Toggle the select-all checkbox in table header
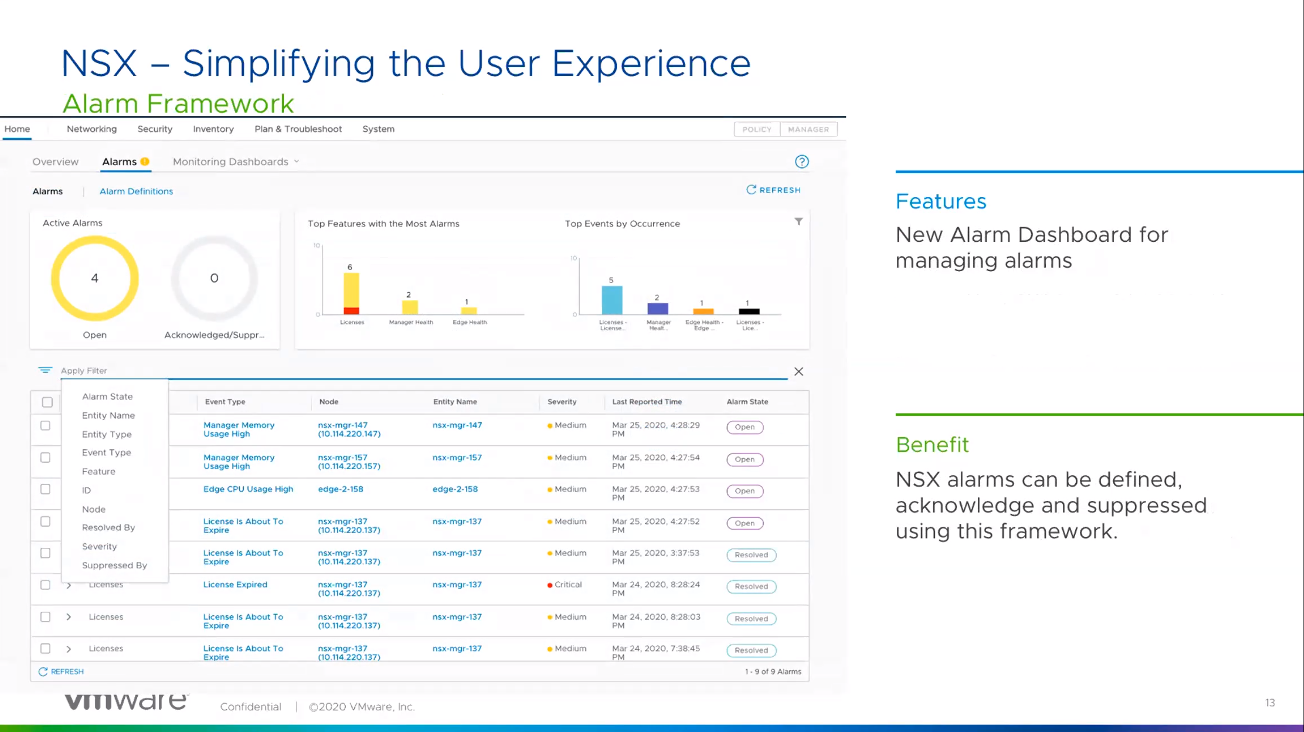The height and width of the screenshot is (732, 1304). [x=47, y=402]
